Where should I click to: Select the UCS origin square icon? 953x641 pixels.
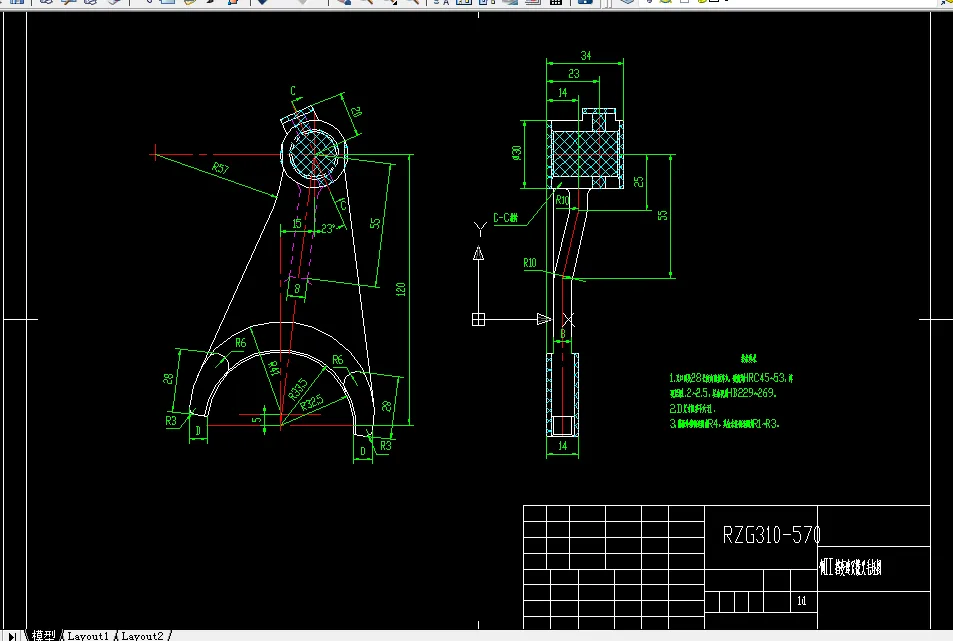[x=478, y=319]
